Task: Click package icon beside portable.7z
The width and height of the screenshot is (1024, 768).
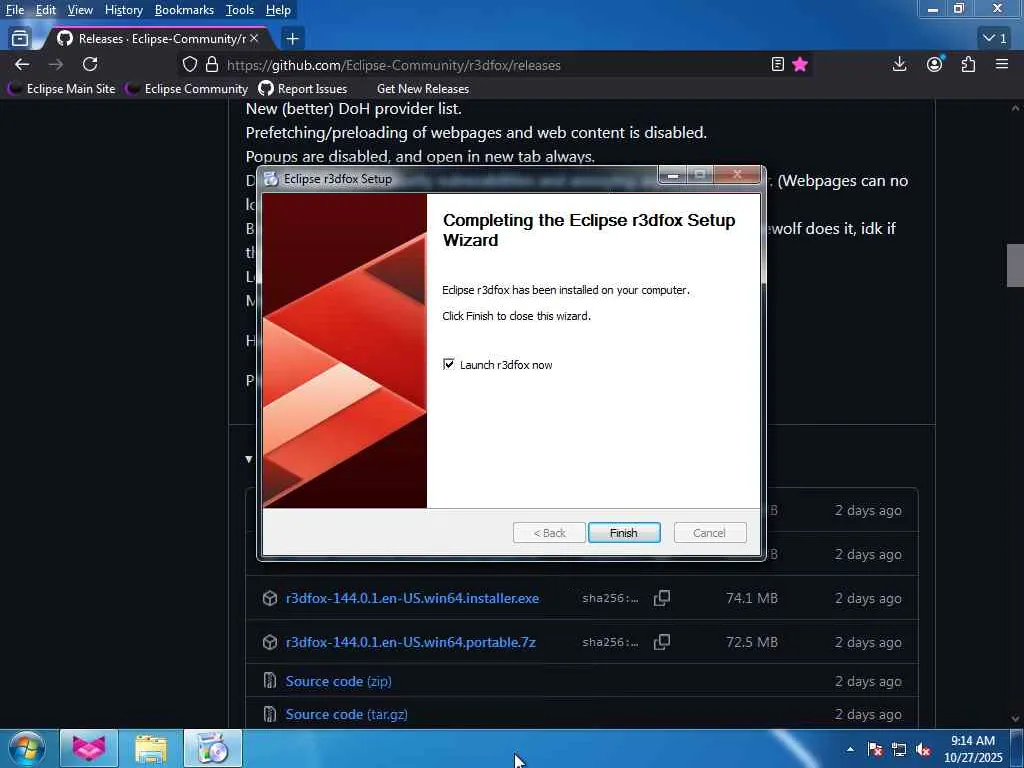Action: pyautogui.click(x=270, y=642)
